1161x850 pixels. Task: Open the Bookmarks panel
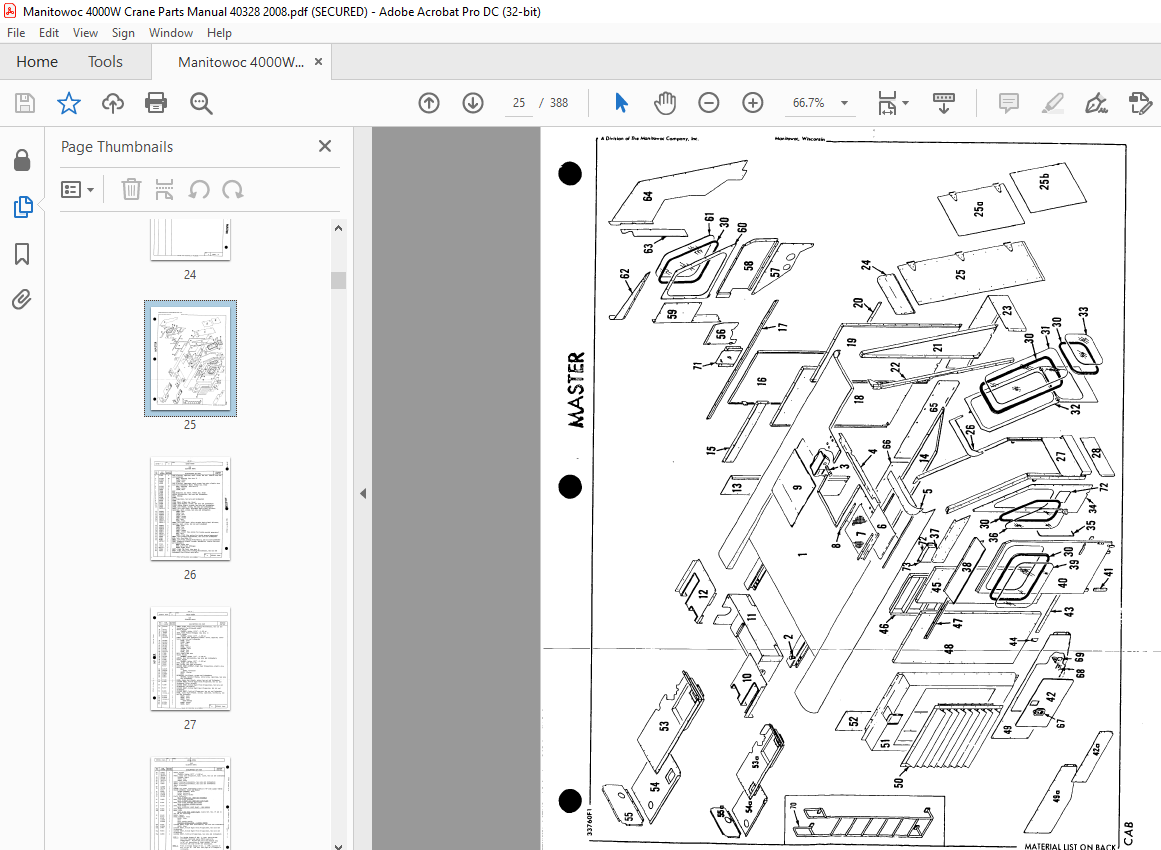22,254
